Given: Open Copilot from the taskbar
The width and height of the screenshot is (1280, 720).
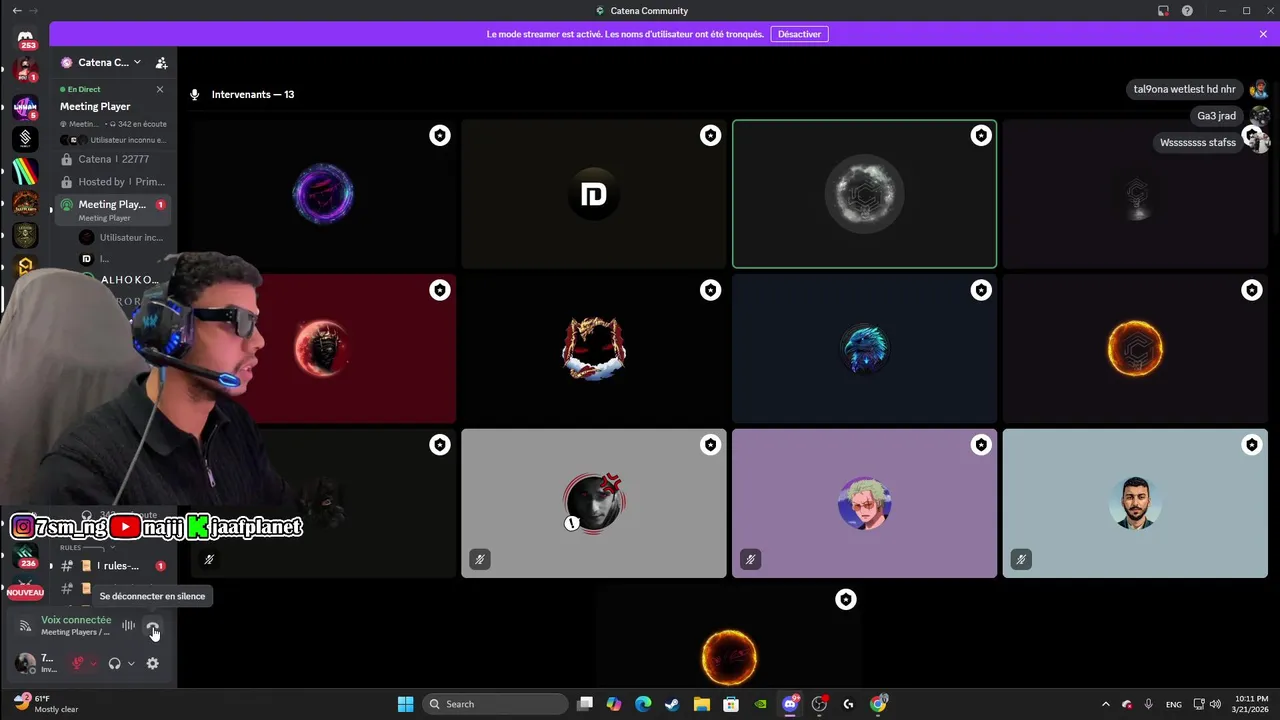Looking at the screenshot, I should point(613,704).
